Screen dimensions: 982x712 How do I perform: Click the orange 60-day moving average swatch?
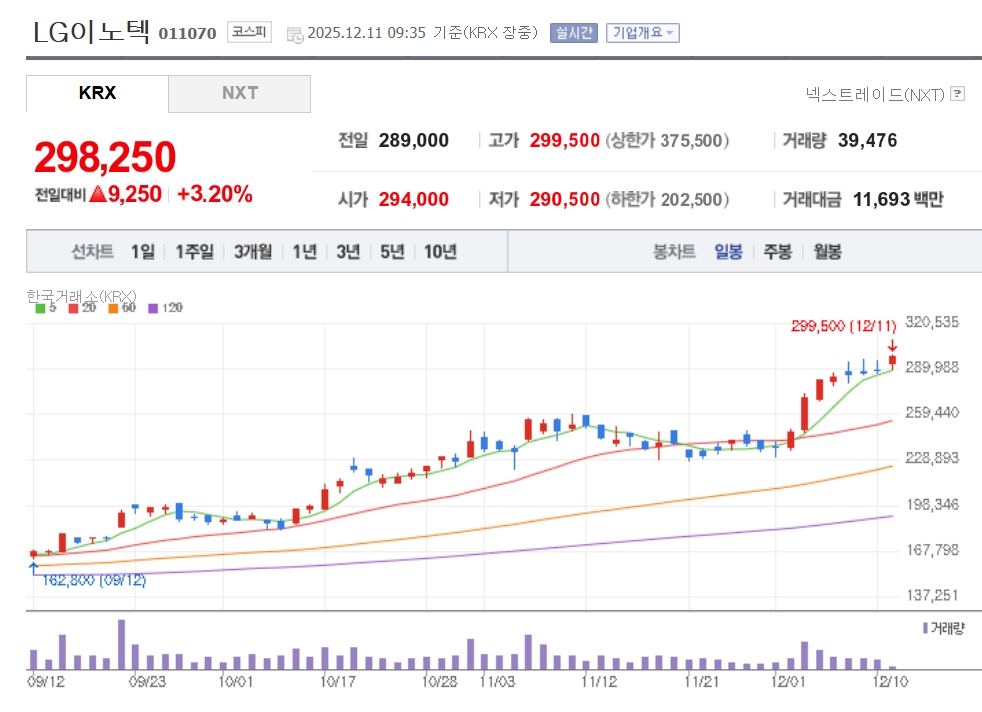pyautogui.click(x=113, y=308)
